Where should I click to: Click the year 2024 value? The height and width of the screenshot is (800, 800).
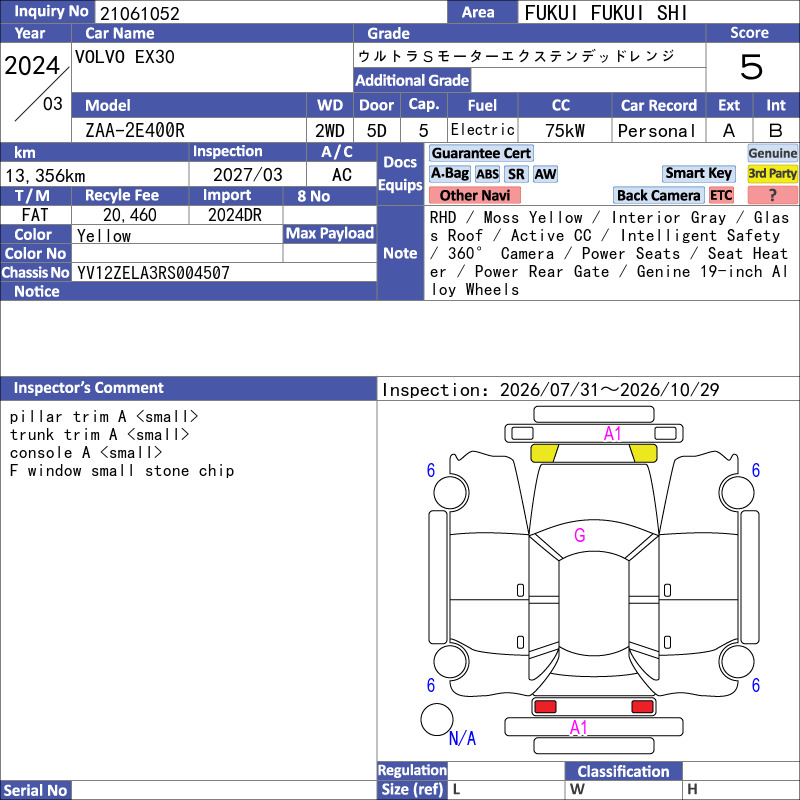tap(32, 66)
